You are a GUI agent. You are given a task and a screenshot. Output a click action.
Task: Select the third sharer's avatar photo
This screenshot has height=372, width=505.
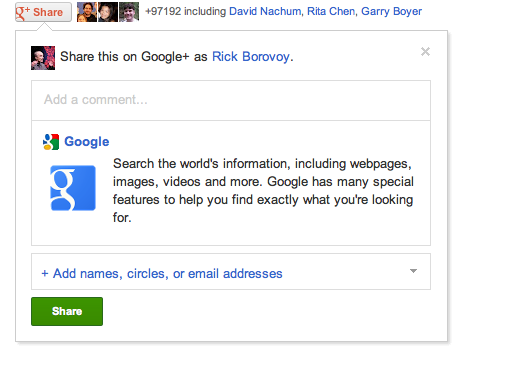129,12
